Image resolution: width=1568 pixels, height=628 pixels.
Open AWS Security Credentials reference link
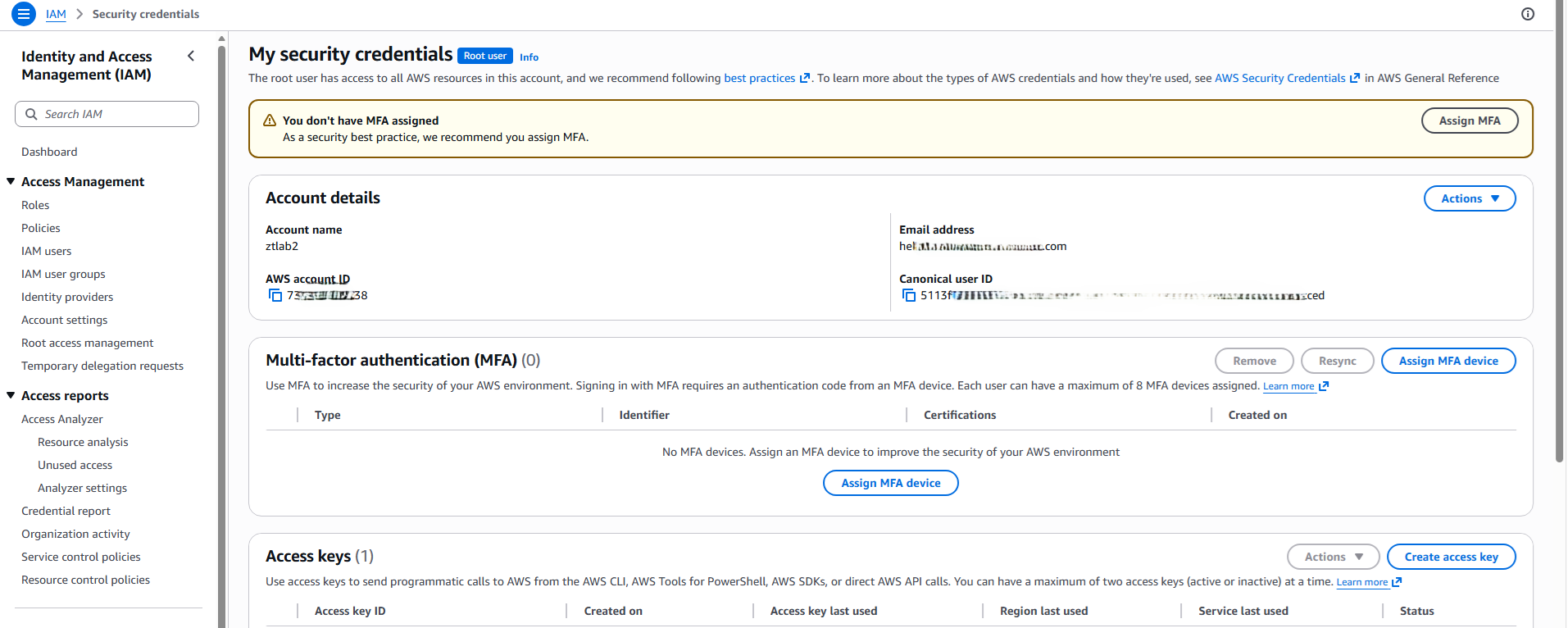[x=1279, y=79]
